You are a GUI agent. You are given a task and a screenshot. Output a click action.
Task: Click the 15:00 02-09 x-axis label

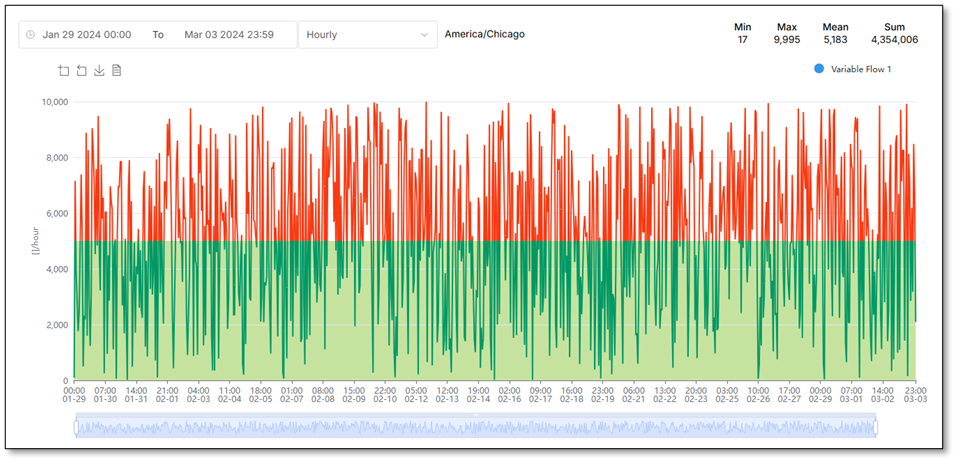click(x=354, y=394)
